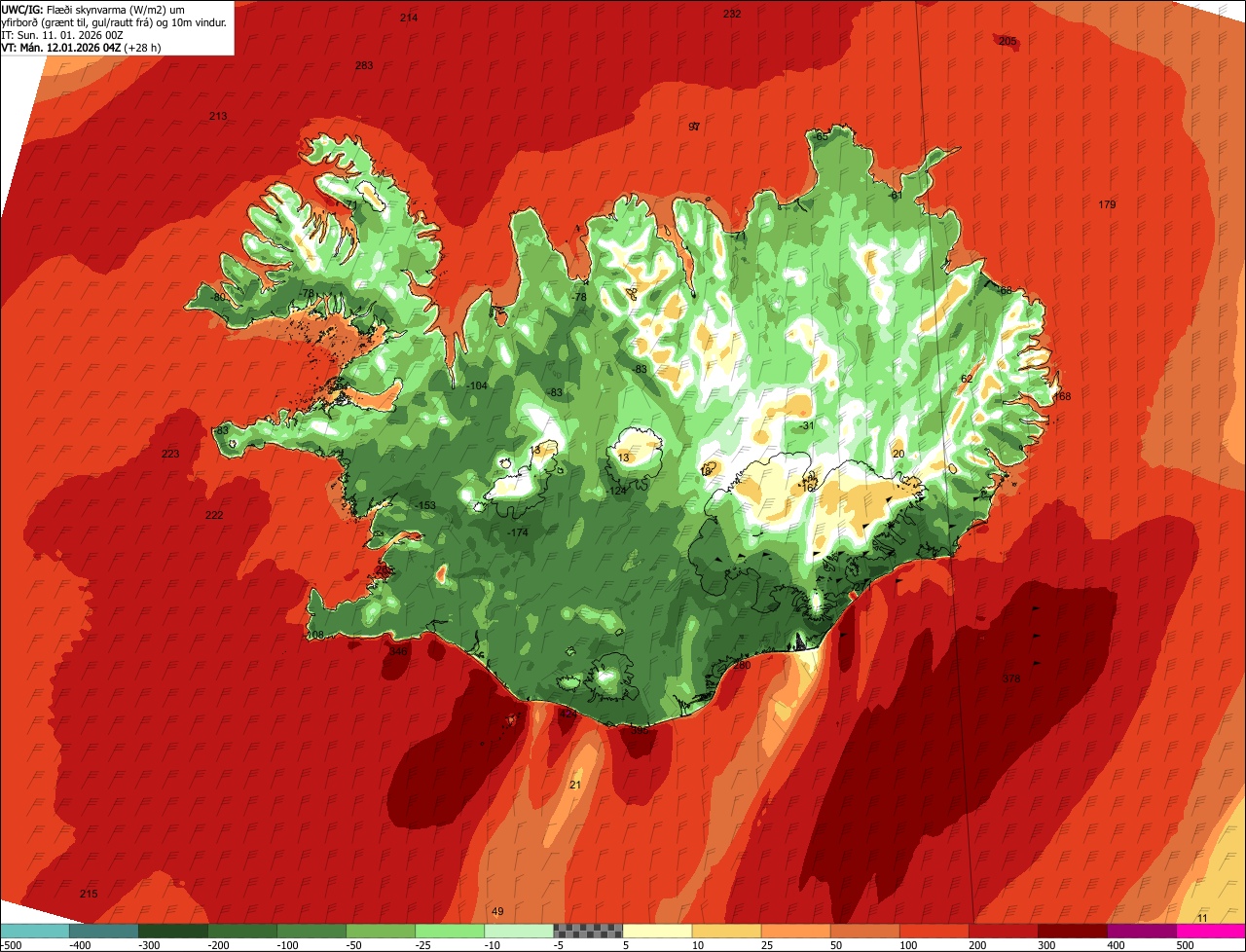Select the inland value '-124'
The image size is (1246, 952).
617,491
